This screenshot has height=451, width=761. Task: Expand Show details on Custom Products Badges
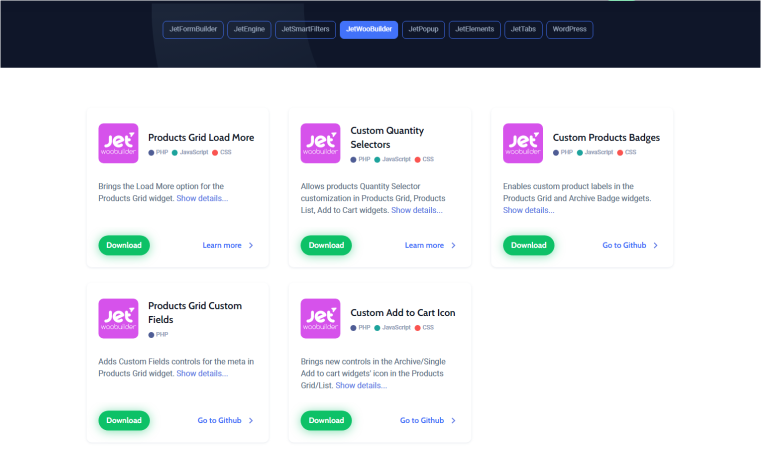click(x=529, y=210)
